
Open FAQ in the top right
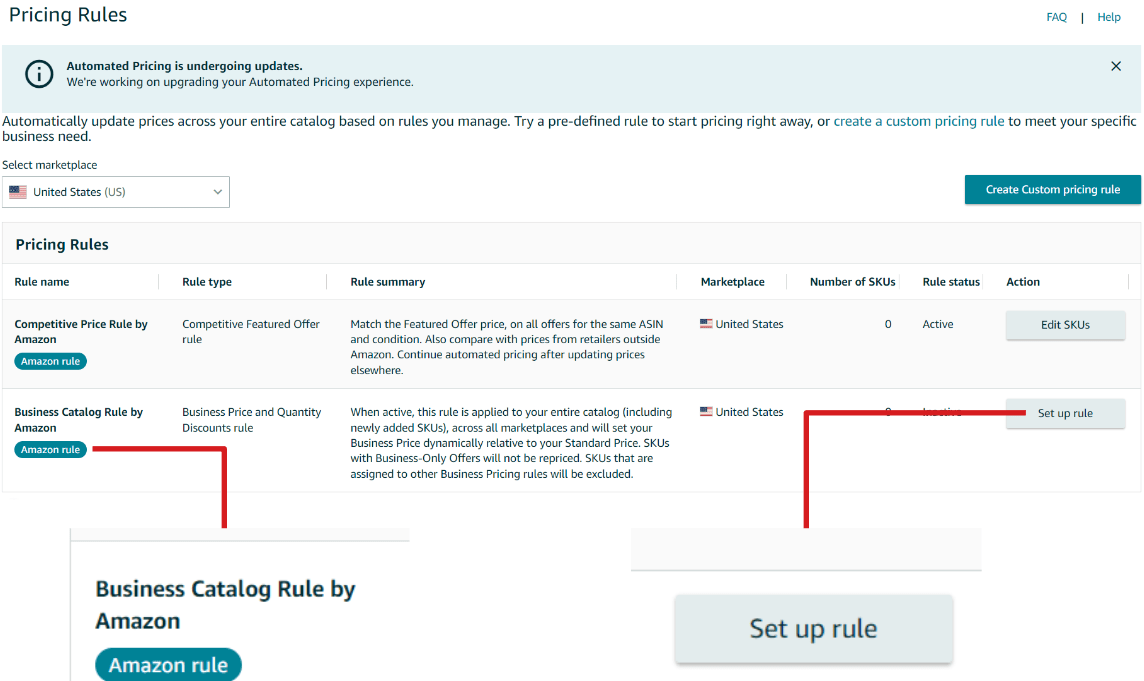click(x=1056, y=16)
